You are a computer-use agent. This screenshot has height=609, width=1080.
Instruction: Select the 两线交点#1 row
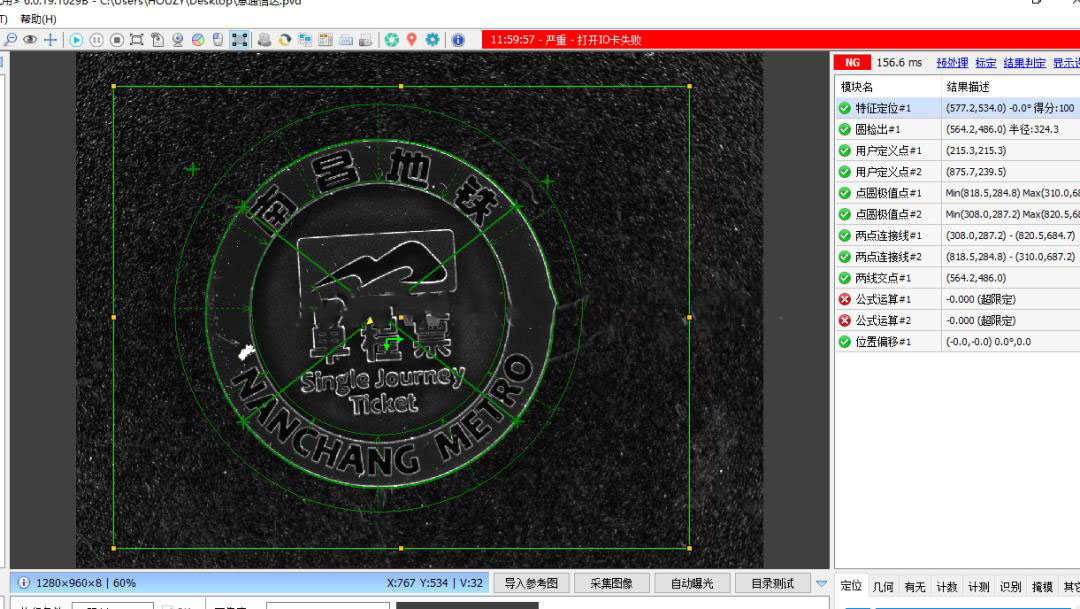tap(957, 278)
